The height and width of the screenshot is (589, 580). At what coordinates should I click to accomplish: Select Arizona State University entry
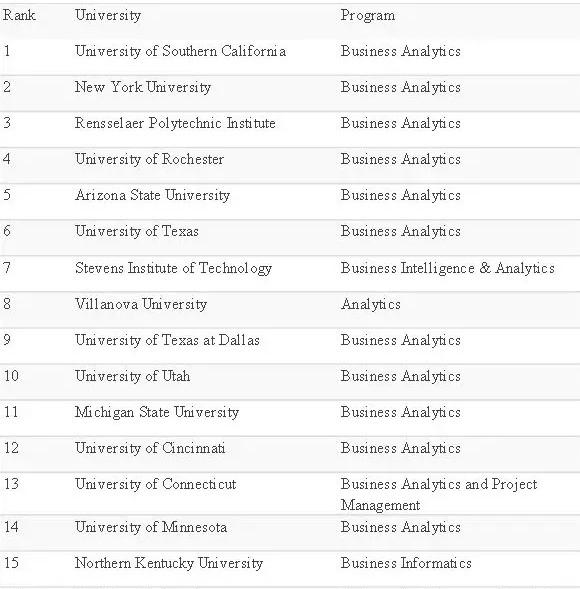(x=152, y=195)
